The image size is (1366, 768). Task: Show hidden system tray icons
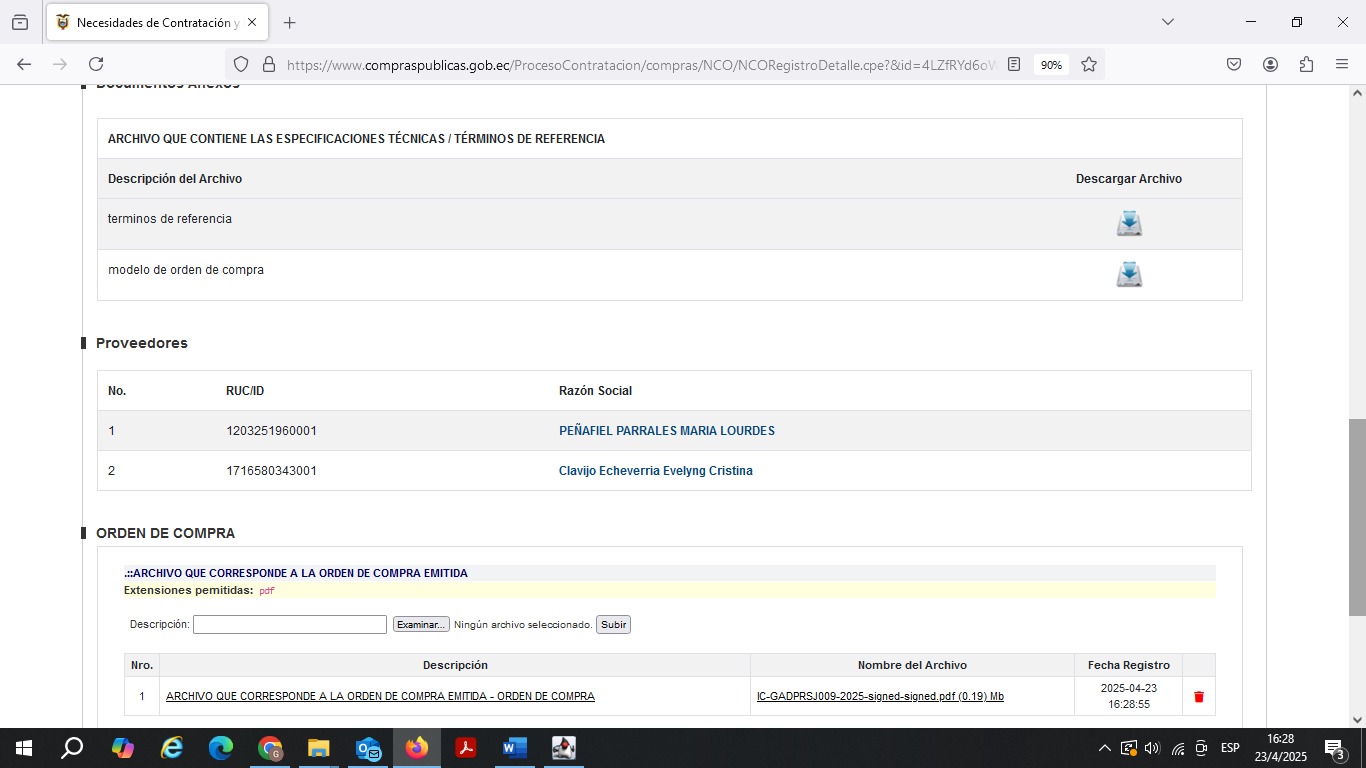[x=1104, y=748]
